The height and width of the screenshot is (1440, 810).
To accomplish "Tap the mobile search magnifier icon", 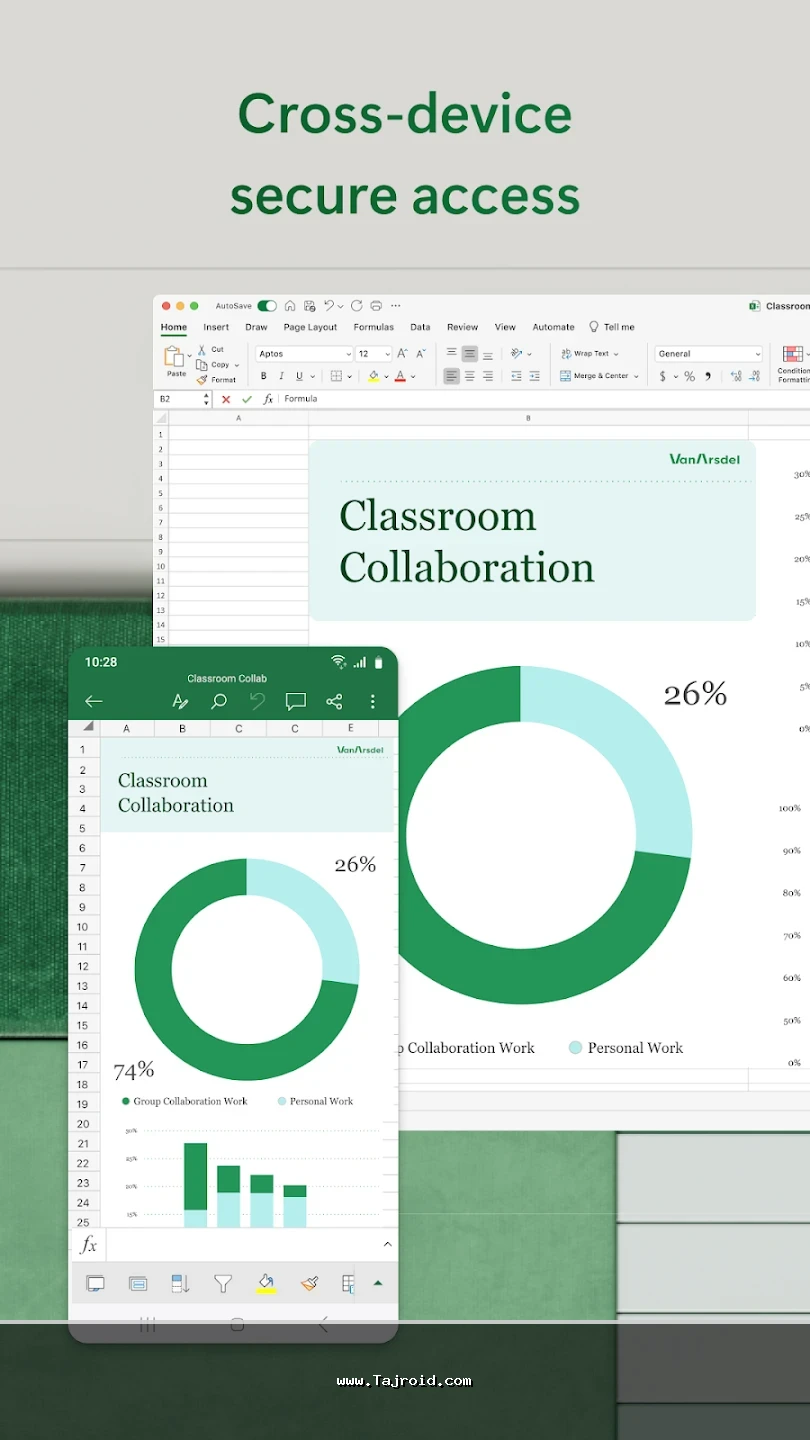I will 219,702.
